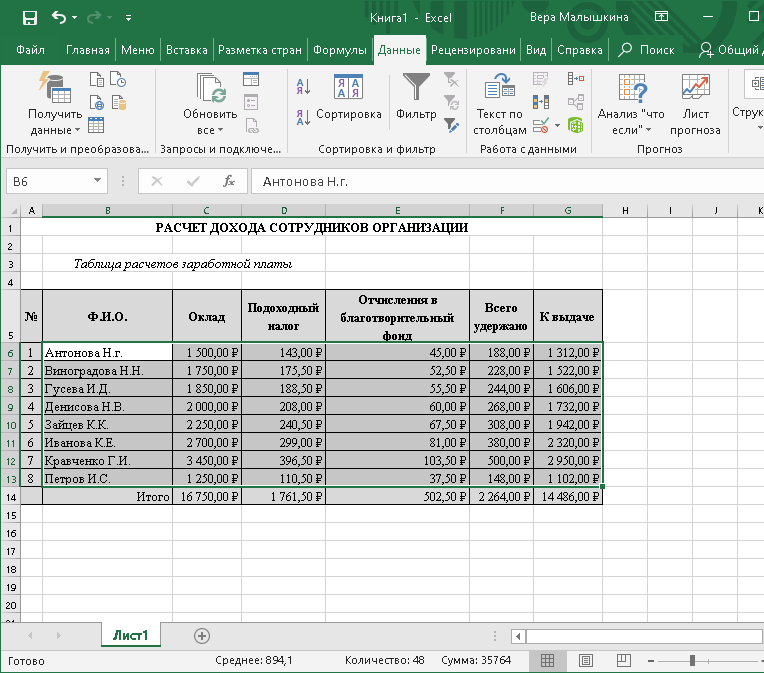Expand the Name Box dropdown
The image size is (764, 673).
(98, 181)
